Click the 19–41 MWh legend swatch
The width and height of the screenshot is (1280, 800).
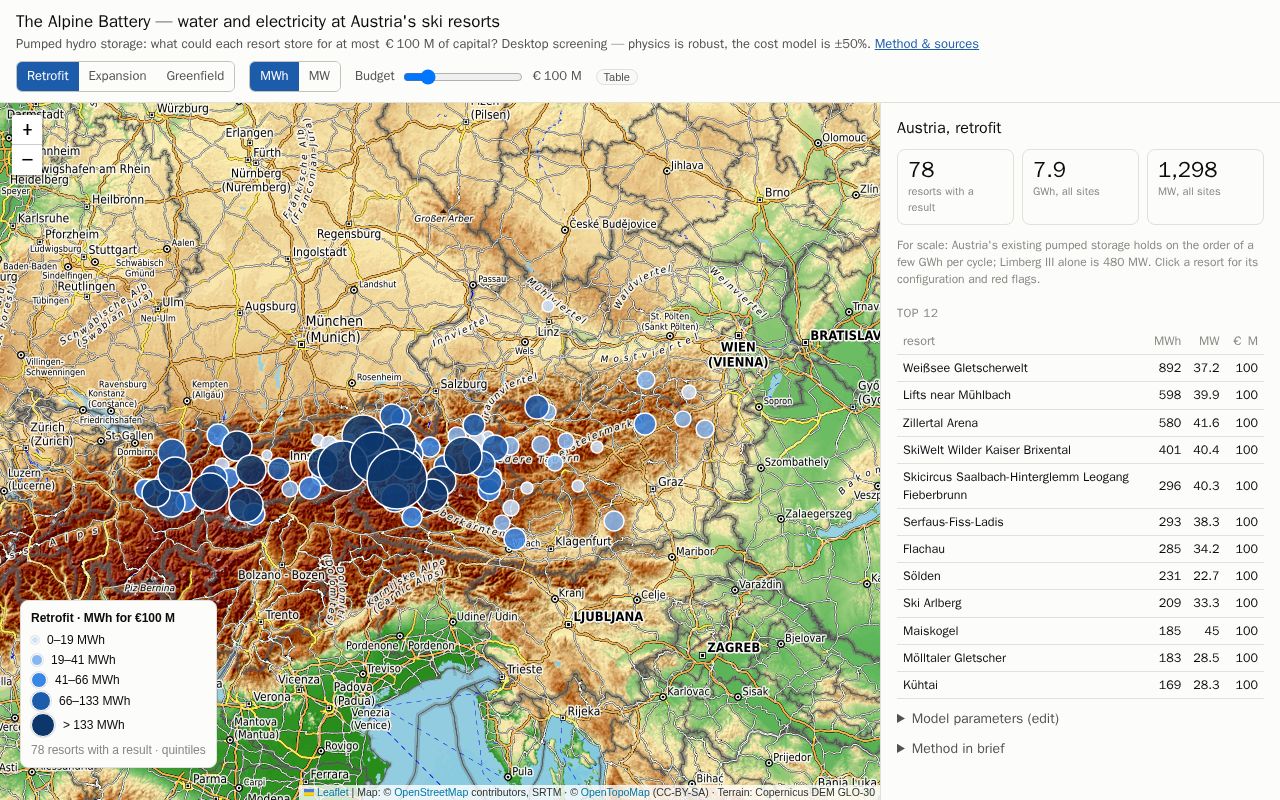[x=37, y=660]
